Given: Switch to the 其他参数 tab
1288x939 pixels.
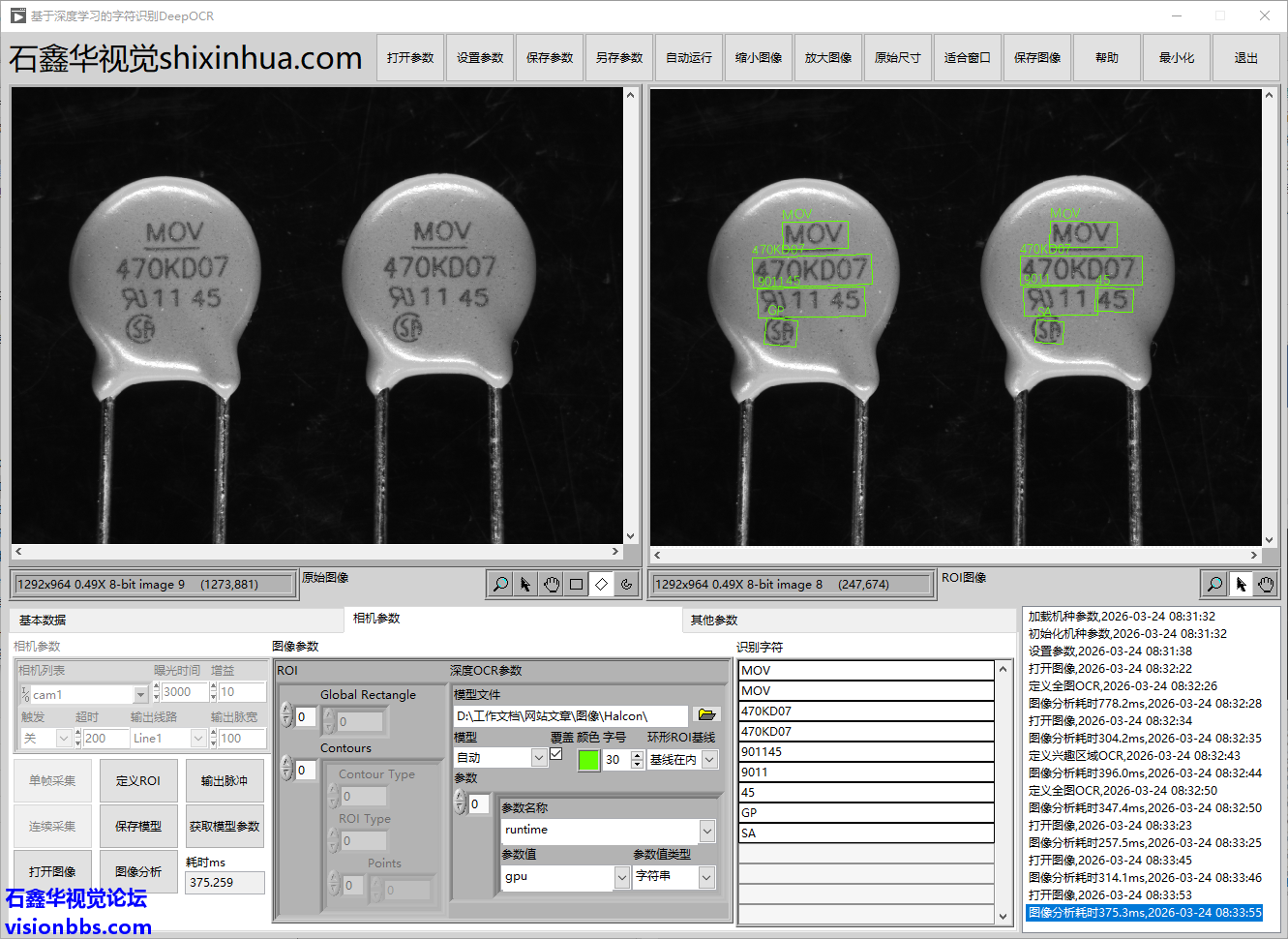Looking at the screenshot, I should (x=714, y=621).
